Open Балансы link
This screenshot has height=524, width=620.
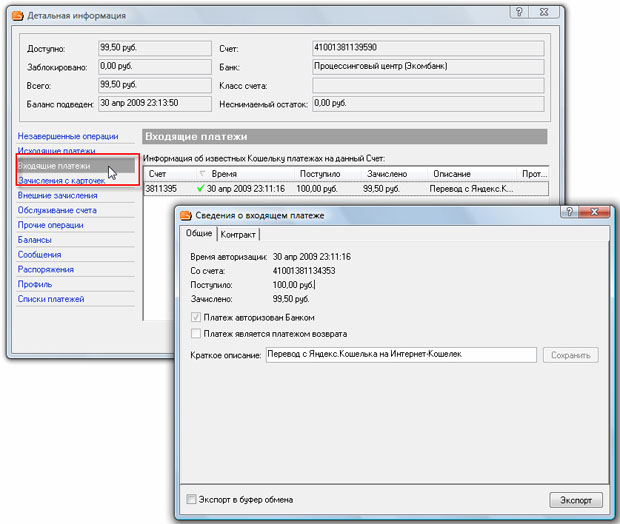[34, 240]
